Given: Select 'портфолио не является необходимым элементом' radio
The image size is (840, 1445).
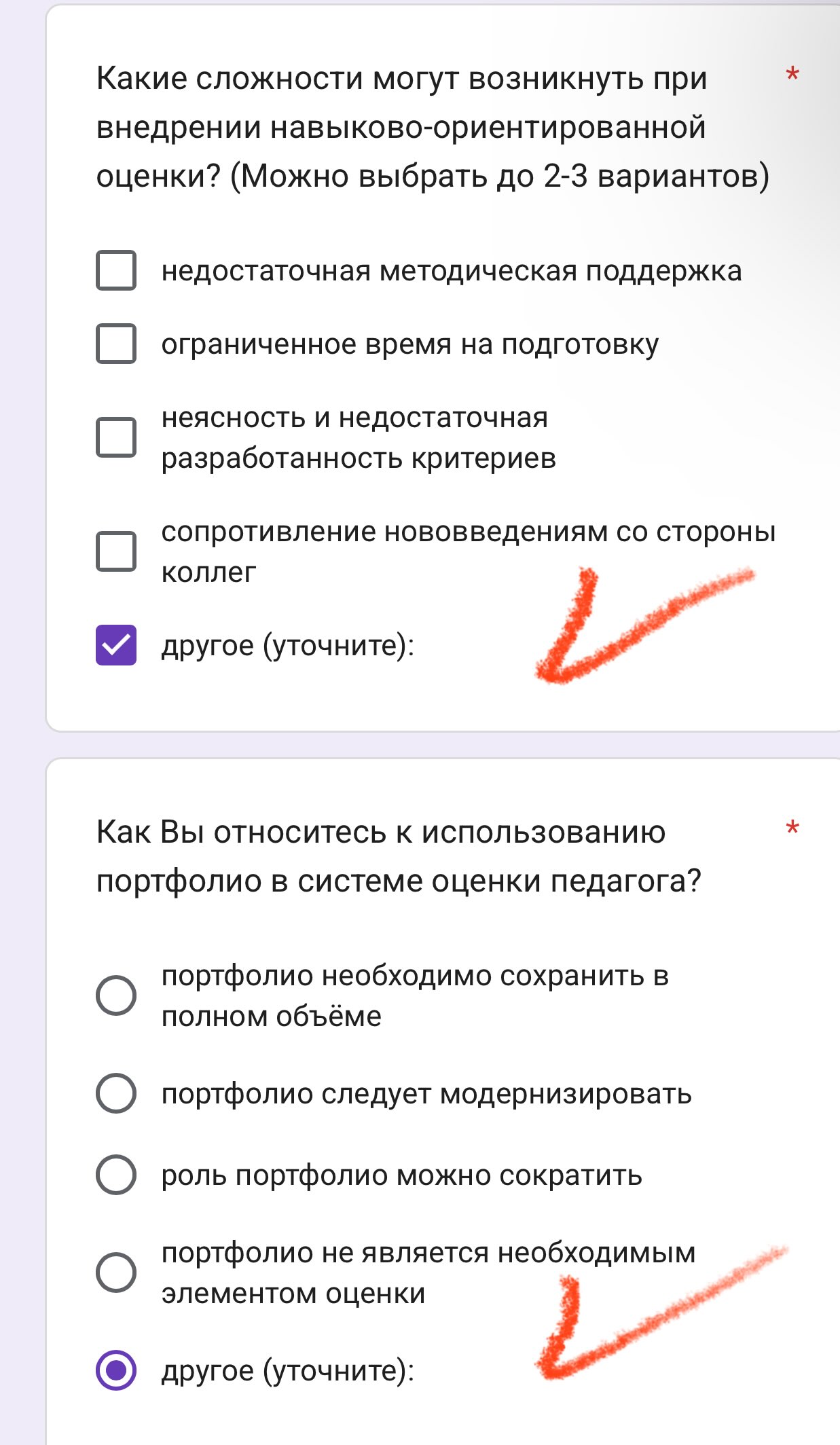Looking at the screenshot, I should [116, 1273].
